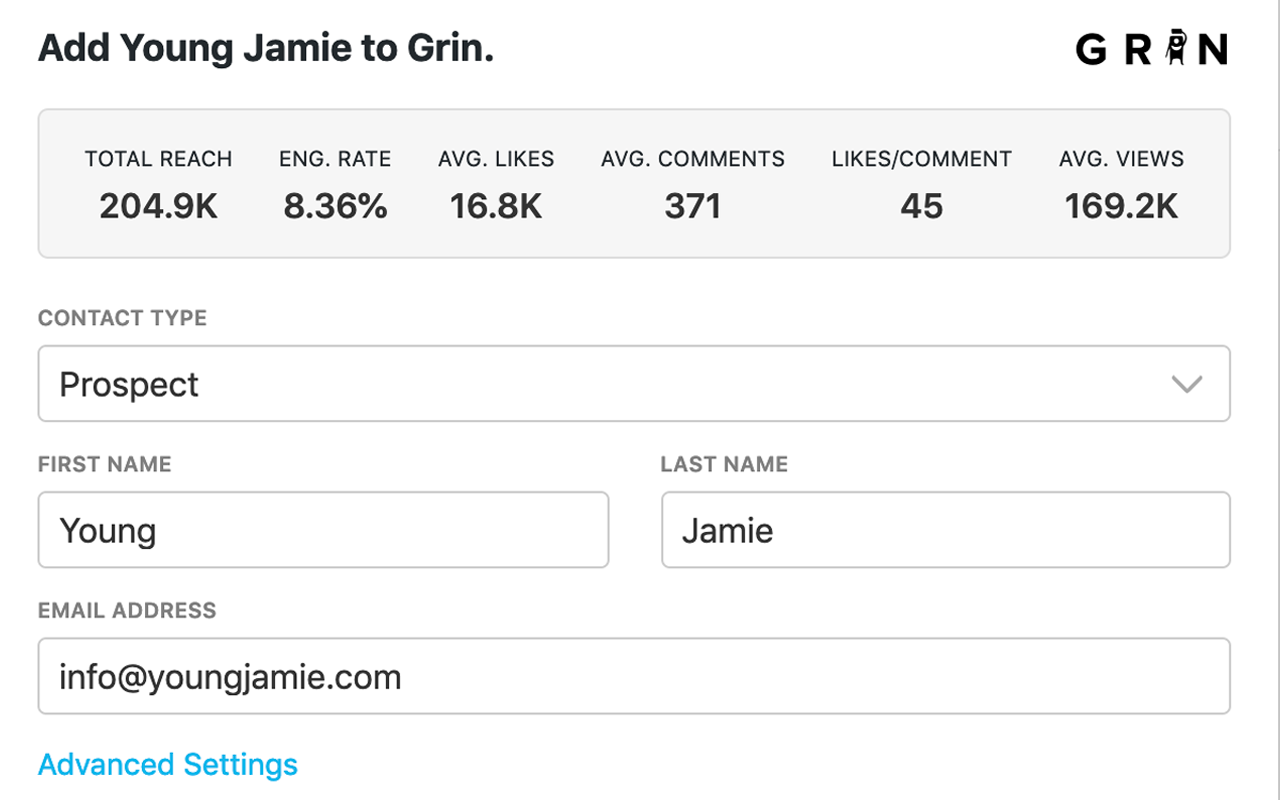Focus the Last Name field containing Jamie
This screenshot has width=1280, height=800.
pyautogui.click(x=946, y=530)
